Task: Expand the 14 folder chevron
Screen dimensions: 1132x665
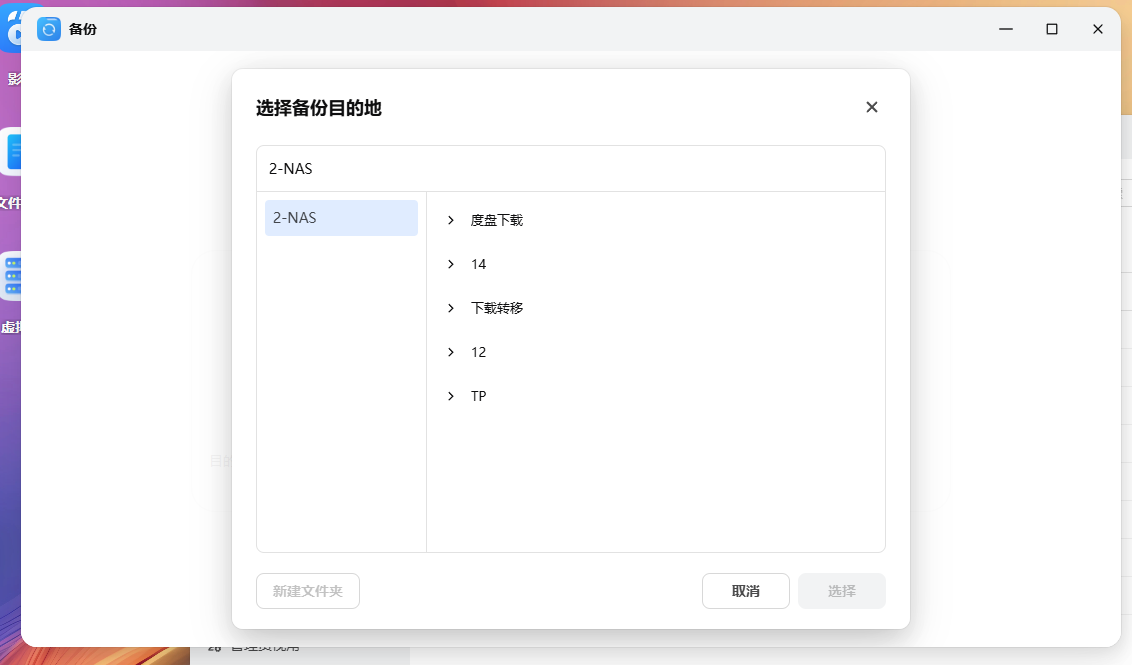Action: coord(450,264)
